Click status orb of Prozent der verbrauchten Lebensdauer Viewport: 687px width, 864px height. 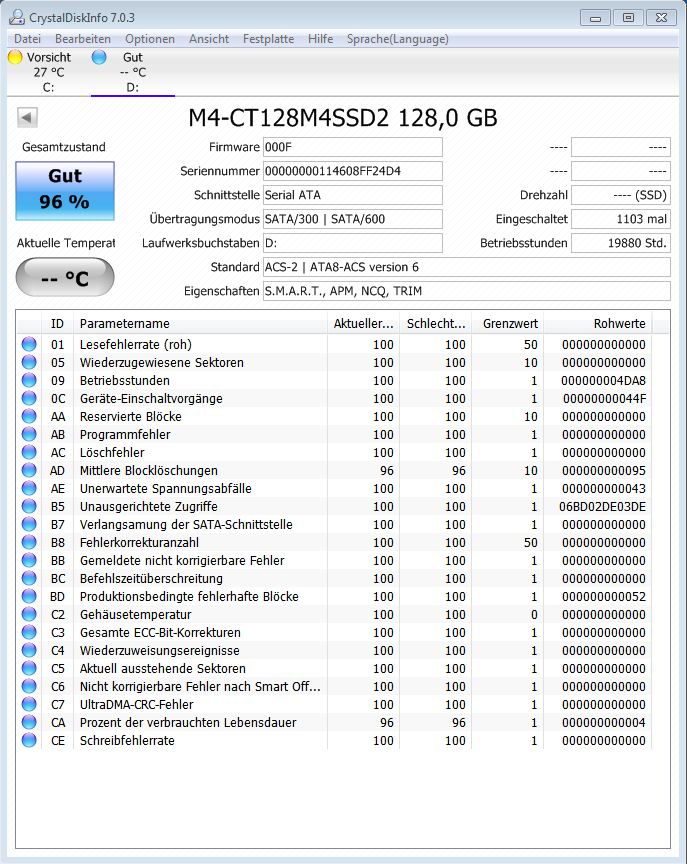click(x=29, y=722)
